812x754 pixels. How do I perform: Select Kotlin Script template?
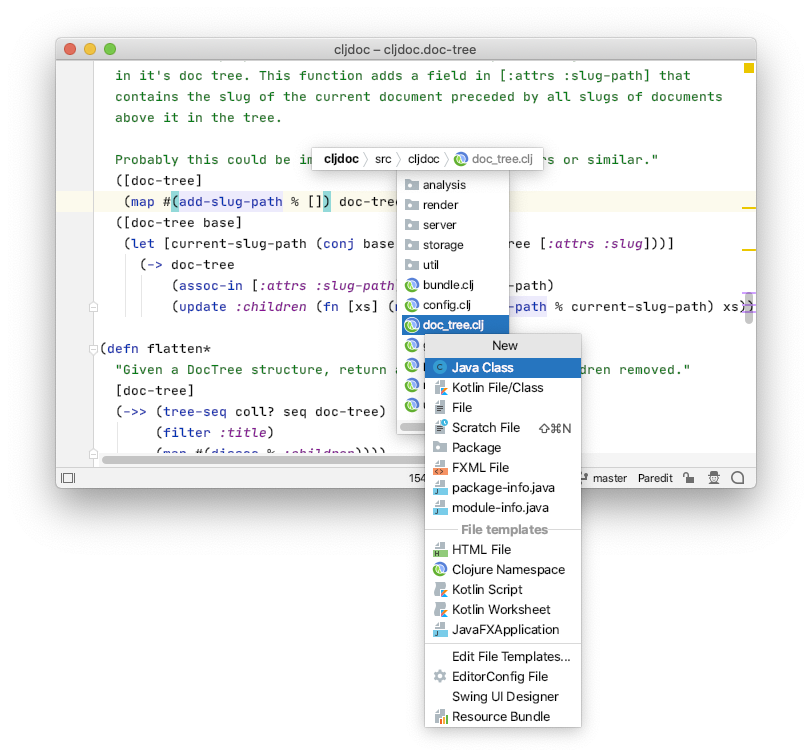[x=502, y=590]
